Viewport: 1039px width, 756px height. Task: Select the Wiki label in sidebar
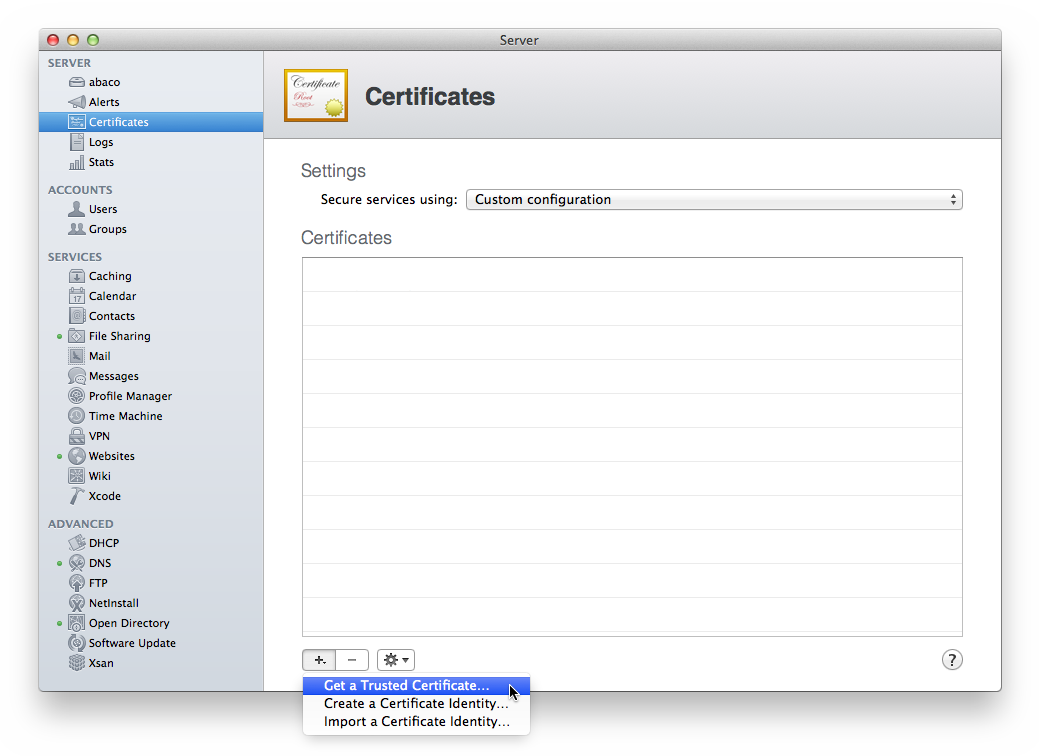tap(100, 476)
